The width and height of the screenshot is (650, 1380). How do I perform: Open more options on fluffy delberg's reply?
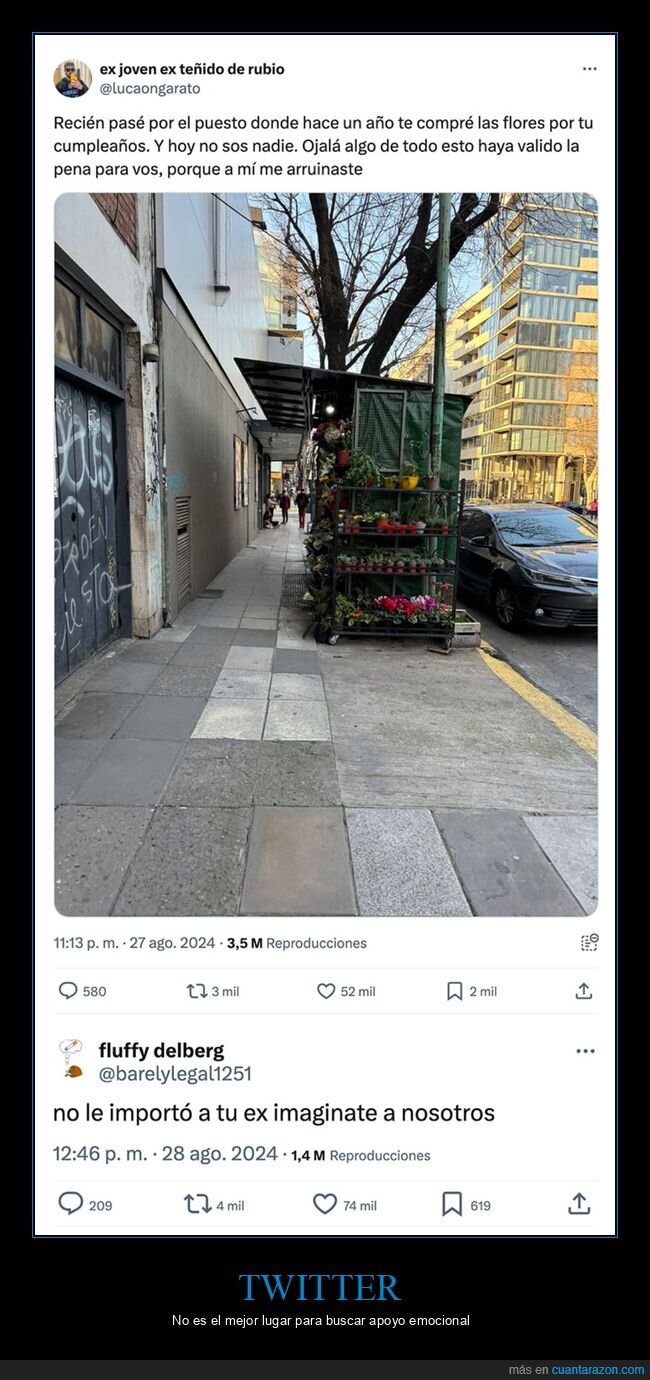586,1051
